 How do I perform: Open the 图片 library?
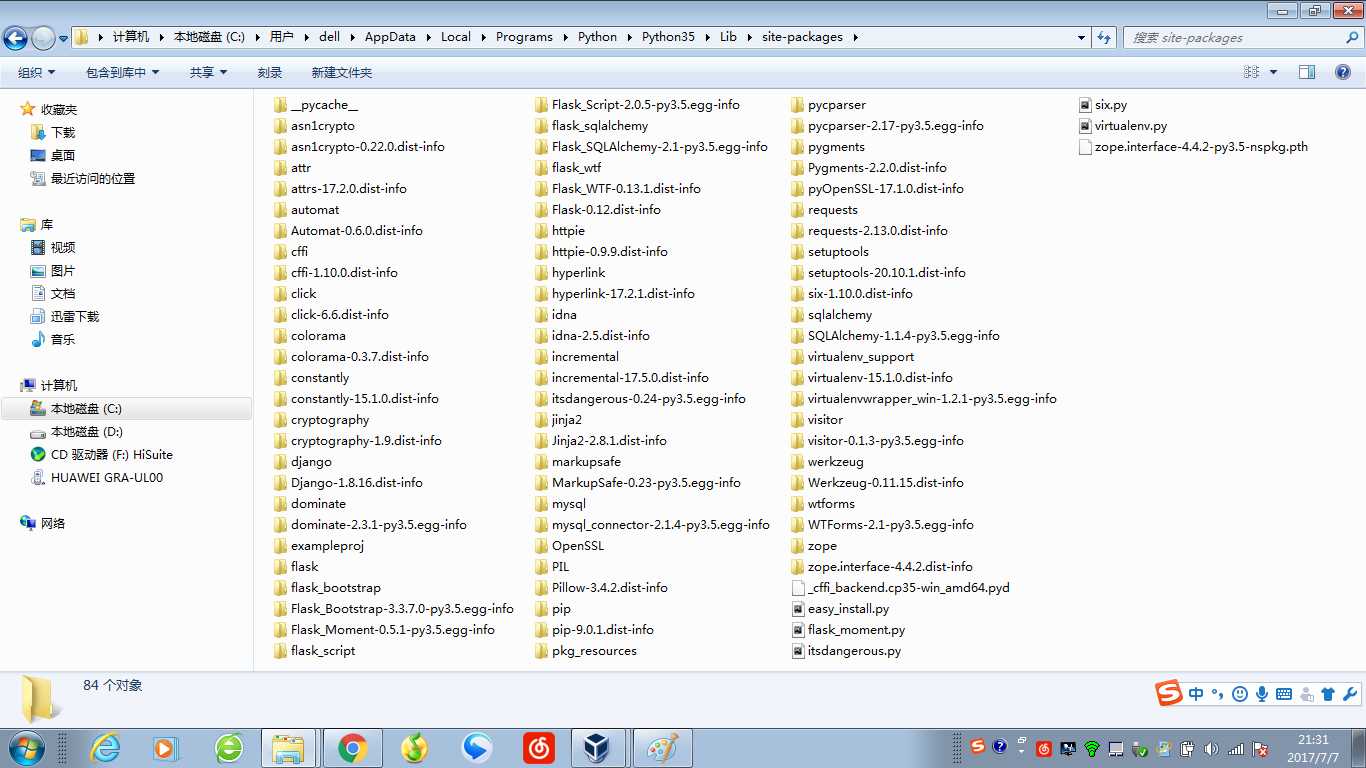click(63, 270)
